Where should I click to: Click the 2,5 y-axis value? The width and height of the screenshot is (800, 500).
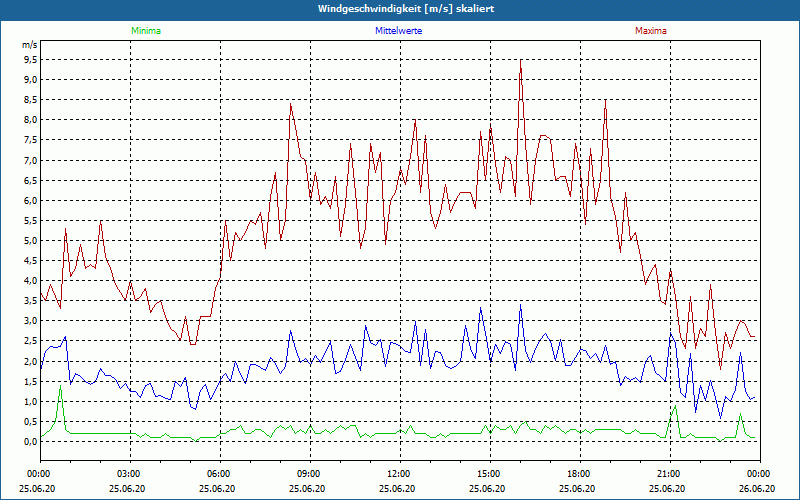coord(31,341)
